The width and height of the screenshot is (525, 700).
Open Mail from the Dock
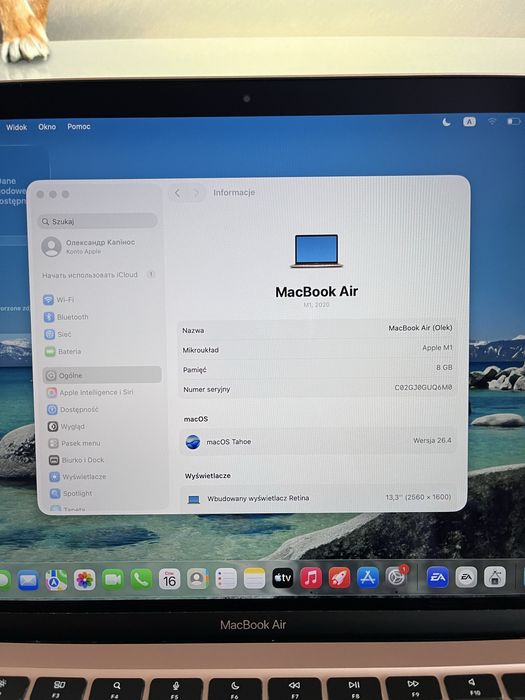[x=28, y=580]
